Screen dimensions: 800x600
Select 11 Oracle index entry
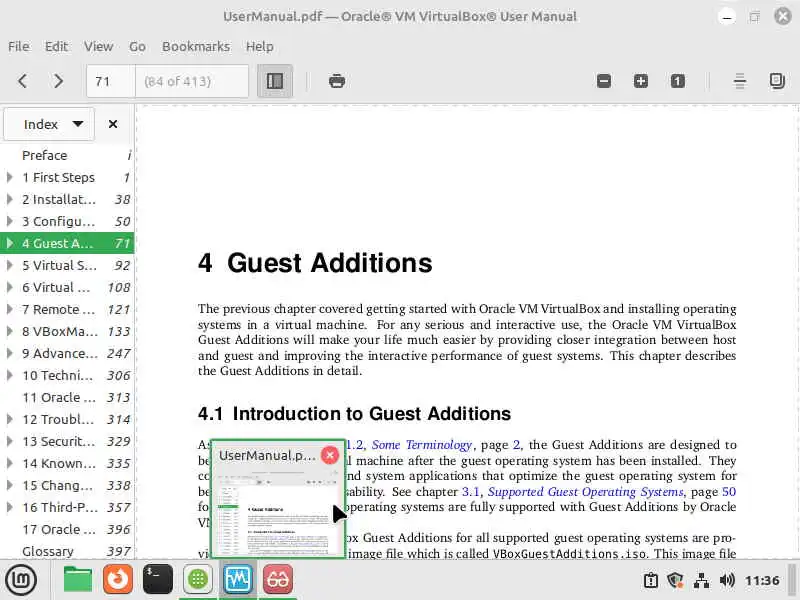click(x=67, y=397)
